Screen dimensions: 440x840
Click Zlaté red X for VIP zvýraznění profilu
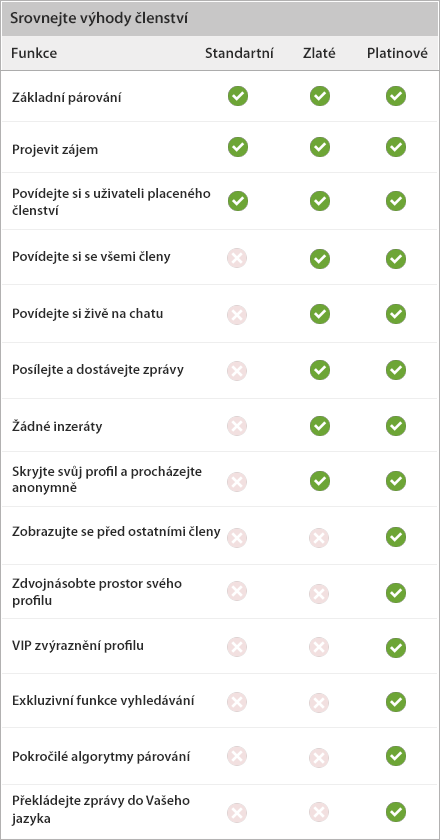coord(319,647)
